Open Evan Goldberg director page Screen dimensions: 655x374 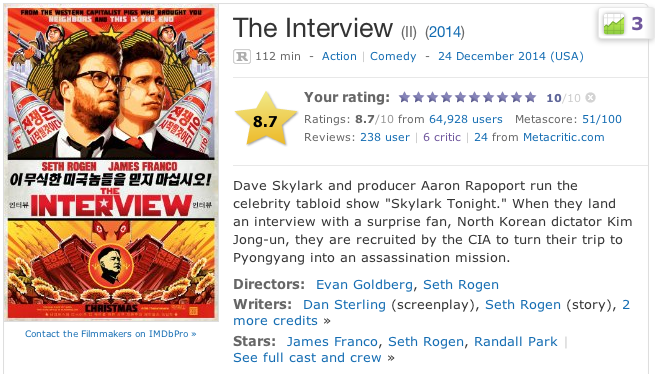364,285
